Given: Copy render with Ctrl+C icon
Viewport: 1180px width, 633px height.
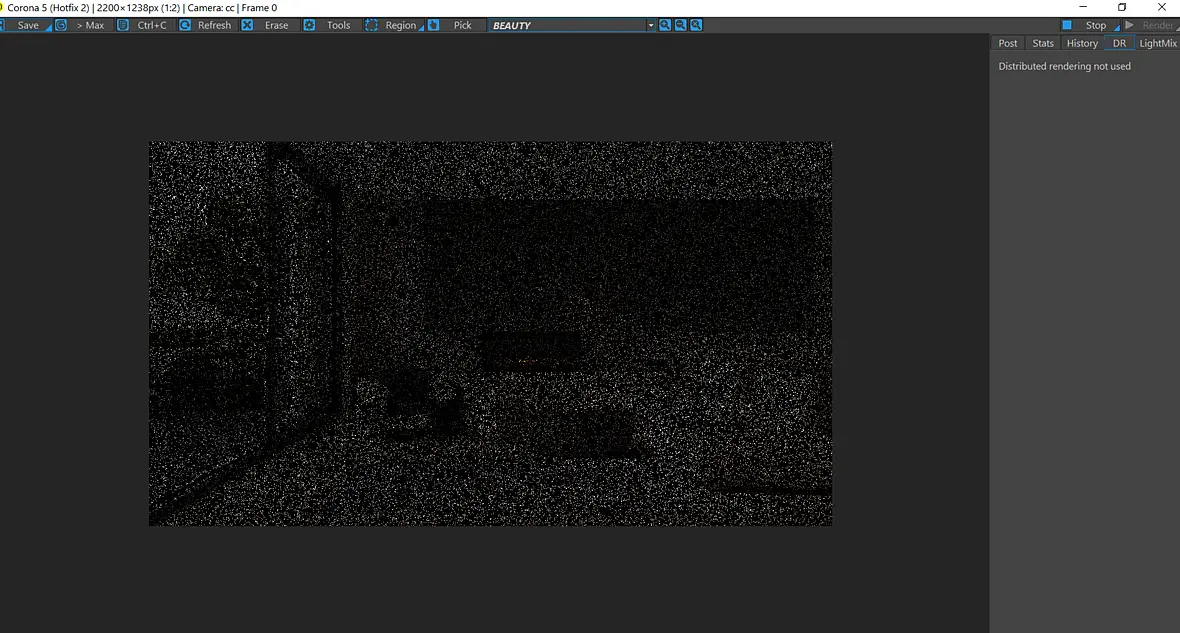Looking at the screenshot, I should [x=123, y=26].
